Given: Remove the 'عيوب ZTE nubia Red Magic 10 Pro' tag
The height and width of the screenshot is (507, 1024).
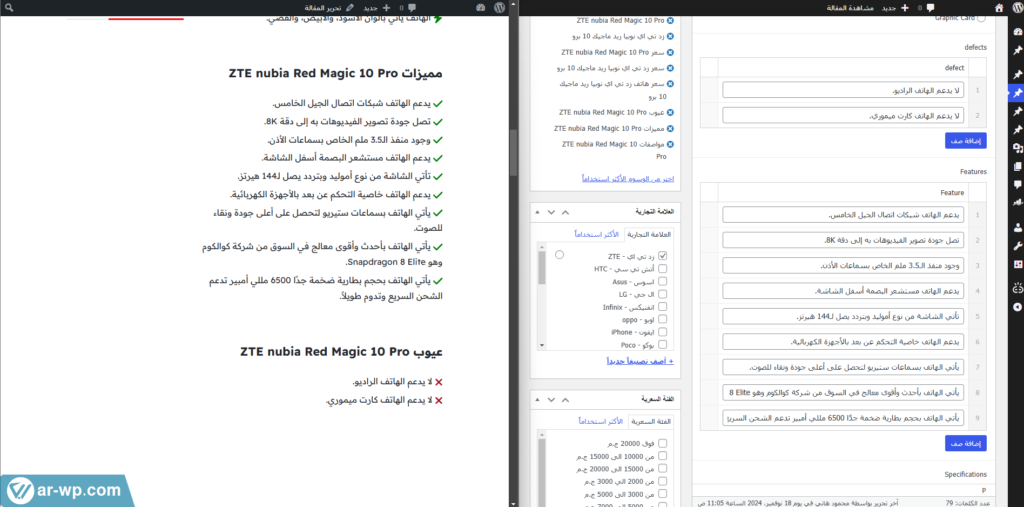Looking at the screenshot, I should point(670,113).
